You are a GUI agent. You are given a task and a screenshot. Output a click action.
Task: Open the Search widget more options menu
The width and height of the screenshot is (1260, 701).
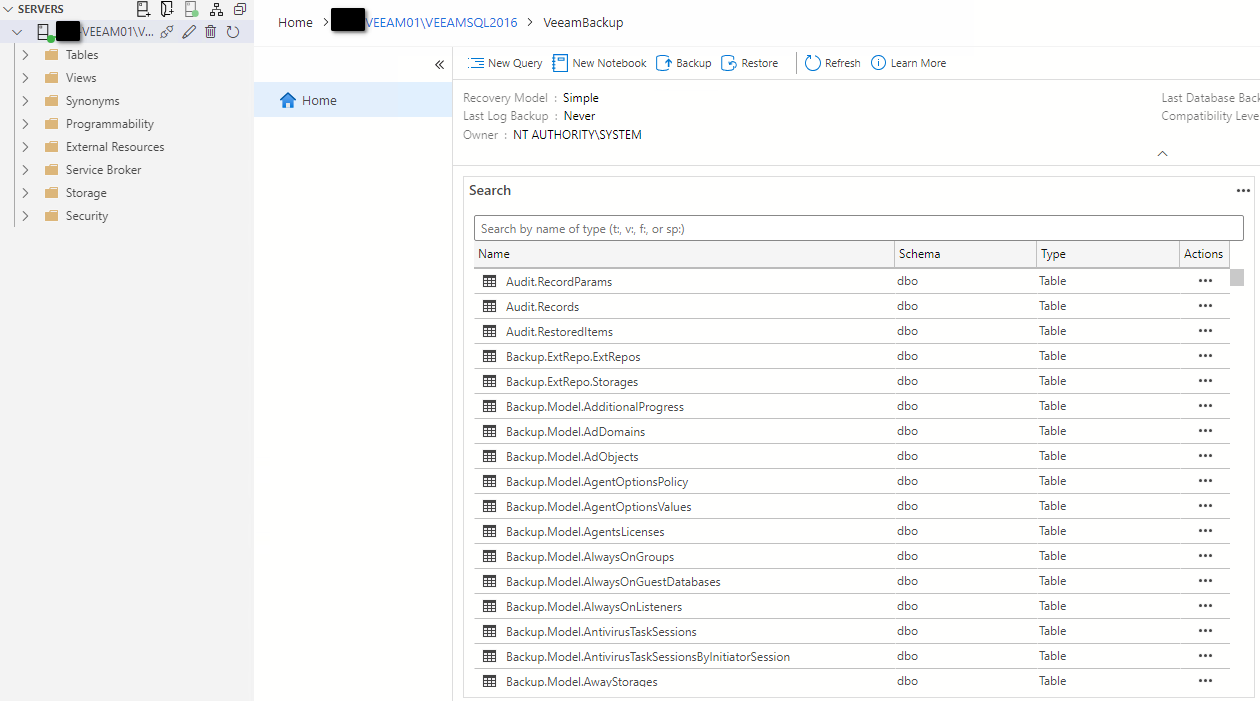(x=1243, y=190)
